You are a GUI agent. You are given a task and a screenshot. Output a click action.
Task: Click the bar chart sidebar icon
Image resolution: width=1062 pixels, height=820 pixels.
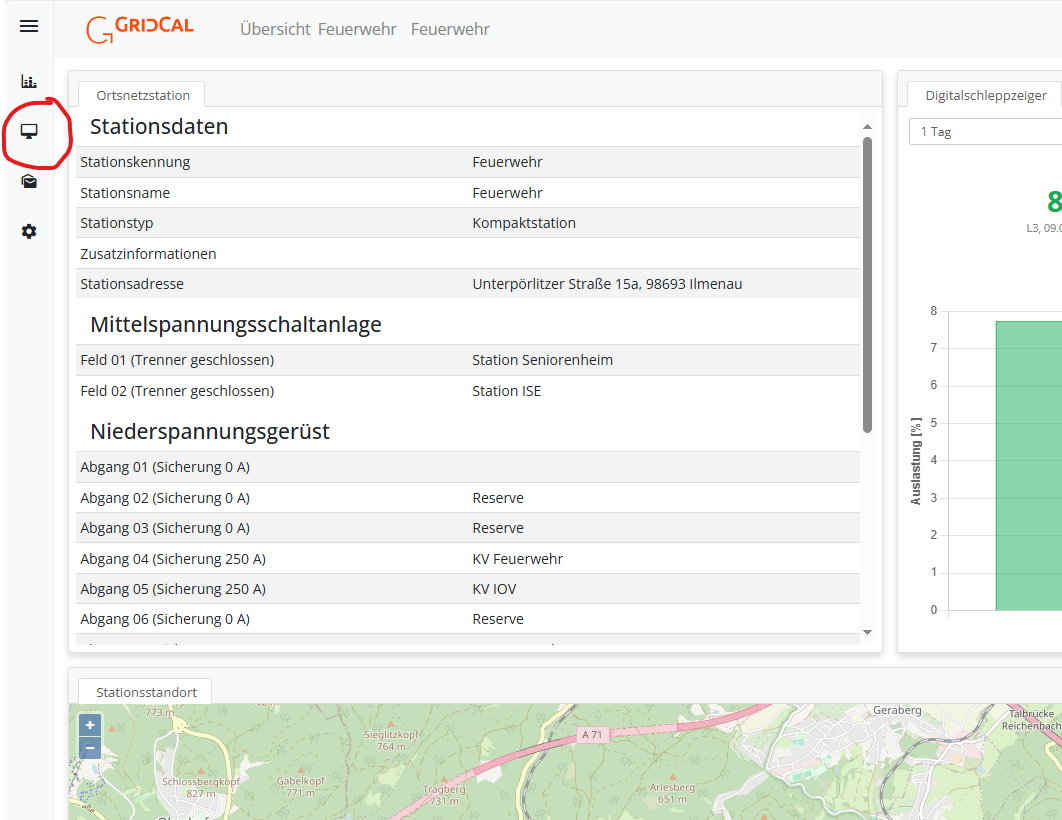point(29,81)
